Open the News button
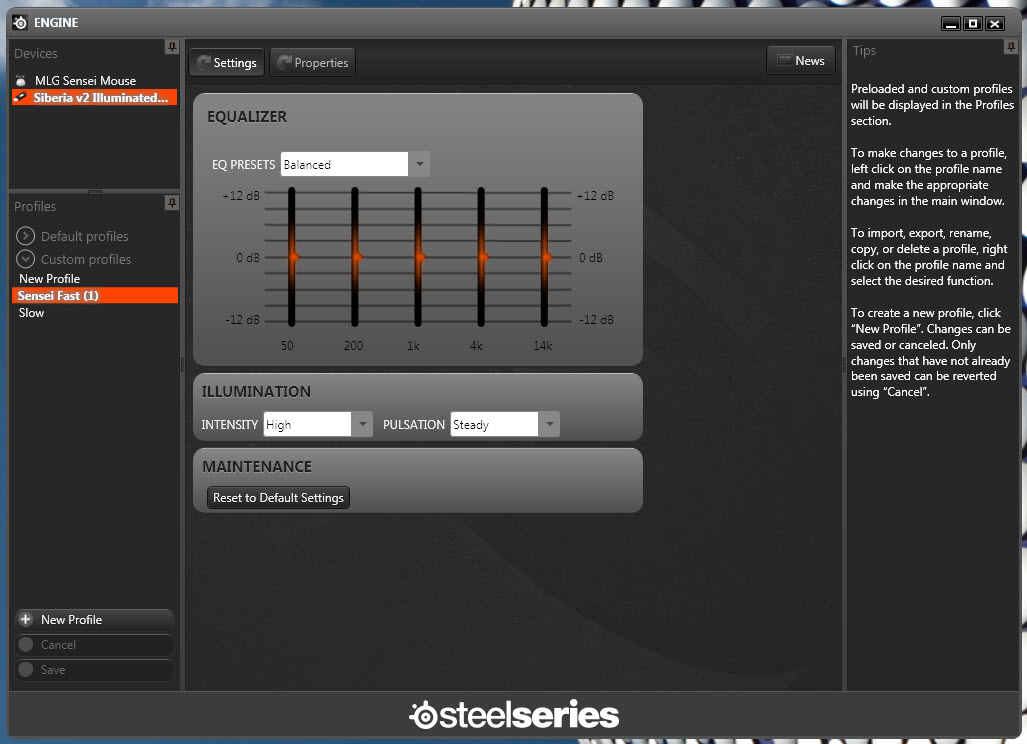This screenshot has width=1027, height=744. point(801,60)
